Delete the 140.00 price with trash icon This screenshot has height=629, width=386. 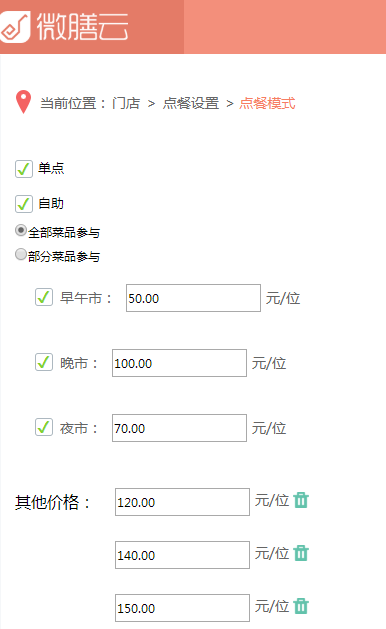pos(301,553)
